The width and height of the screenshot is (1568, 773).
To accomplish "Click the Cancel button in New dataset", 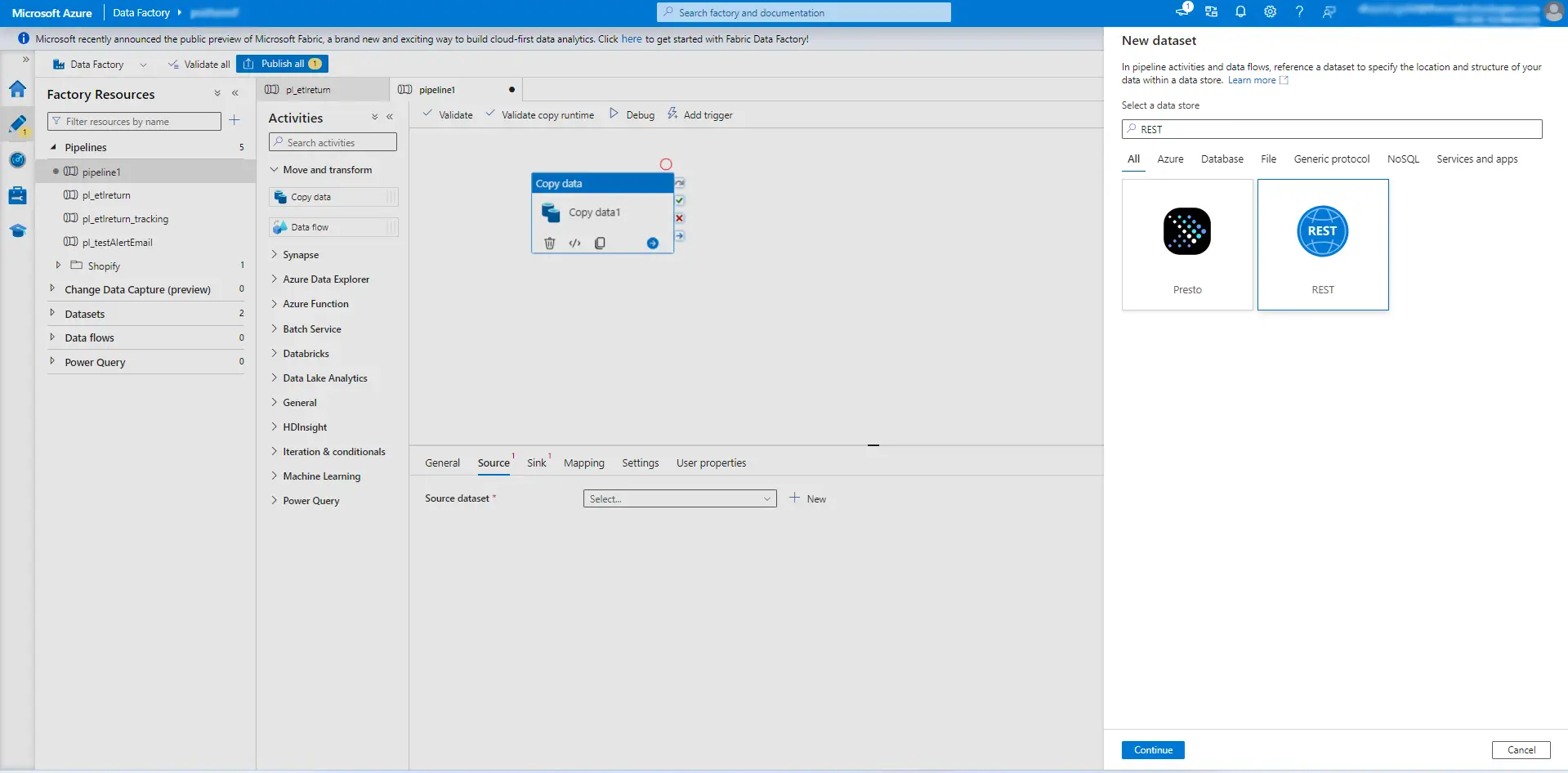I will tap(1521, 750).
